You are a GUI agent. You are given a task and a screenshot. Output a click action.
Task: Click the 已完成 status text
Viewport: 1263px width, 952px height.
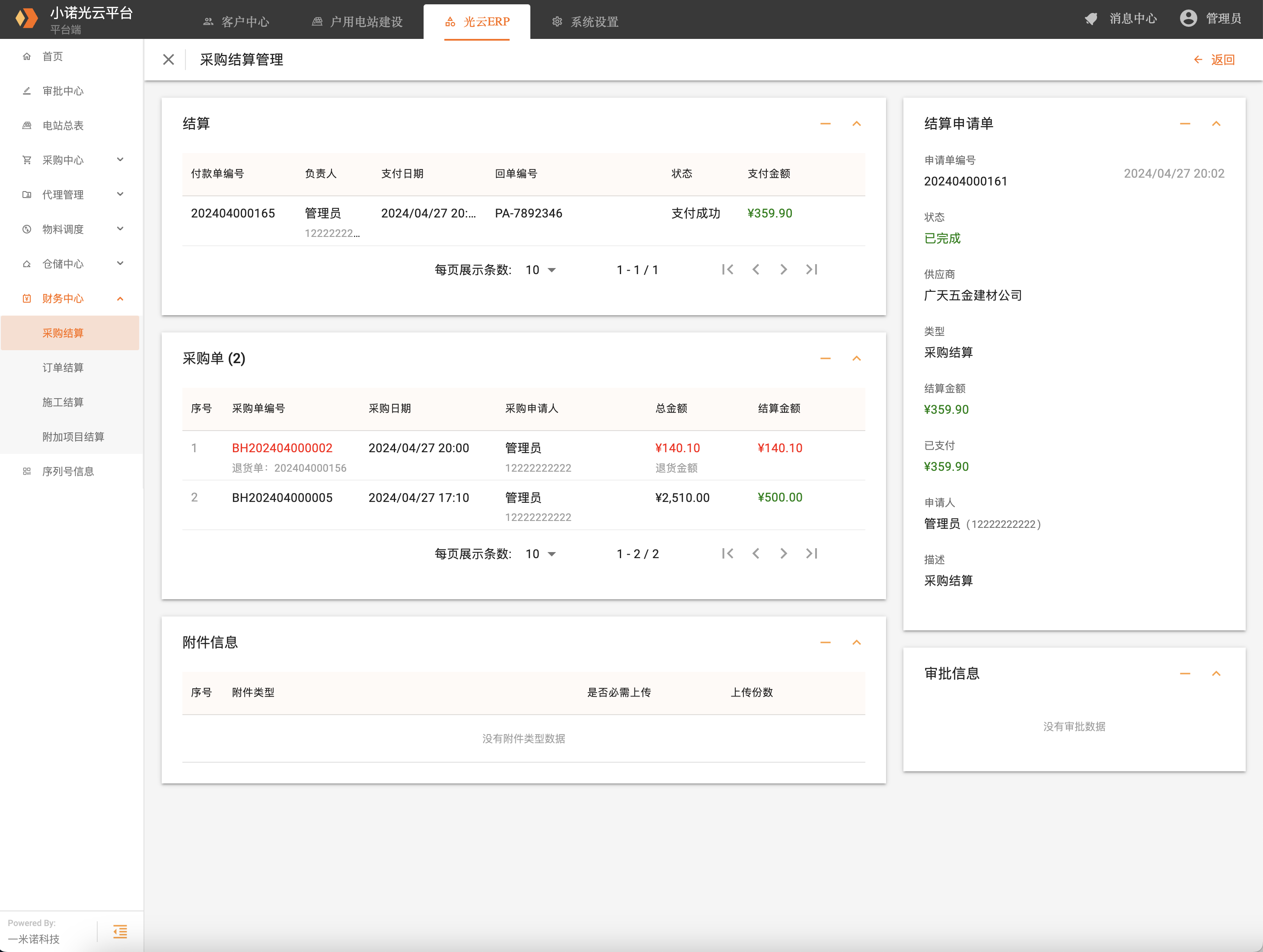click(942, 239)
